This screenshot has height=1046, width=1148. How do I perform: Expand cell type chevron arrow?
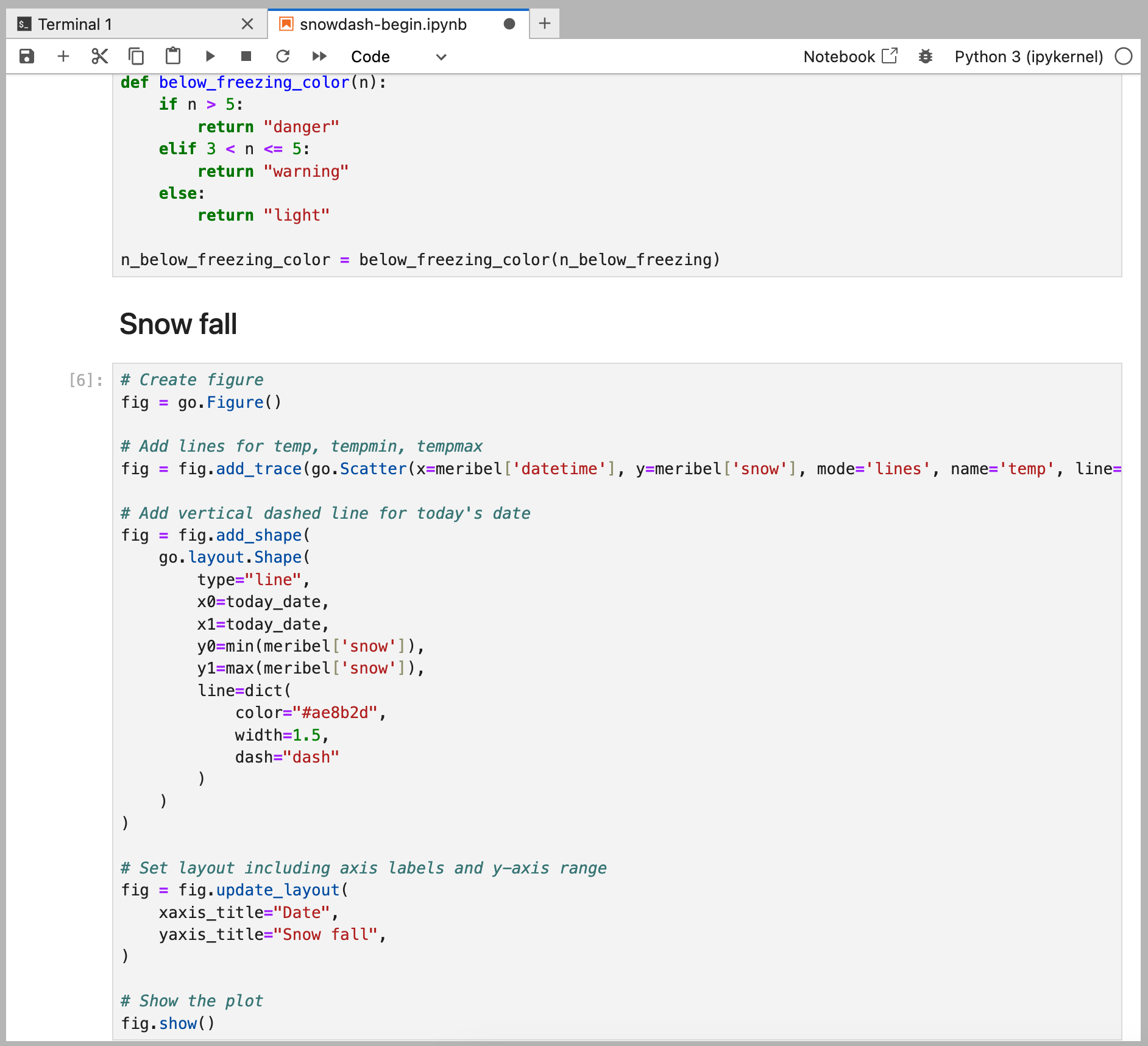441,57
